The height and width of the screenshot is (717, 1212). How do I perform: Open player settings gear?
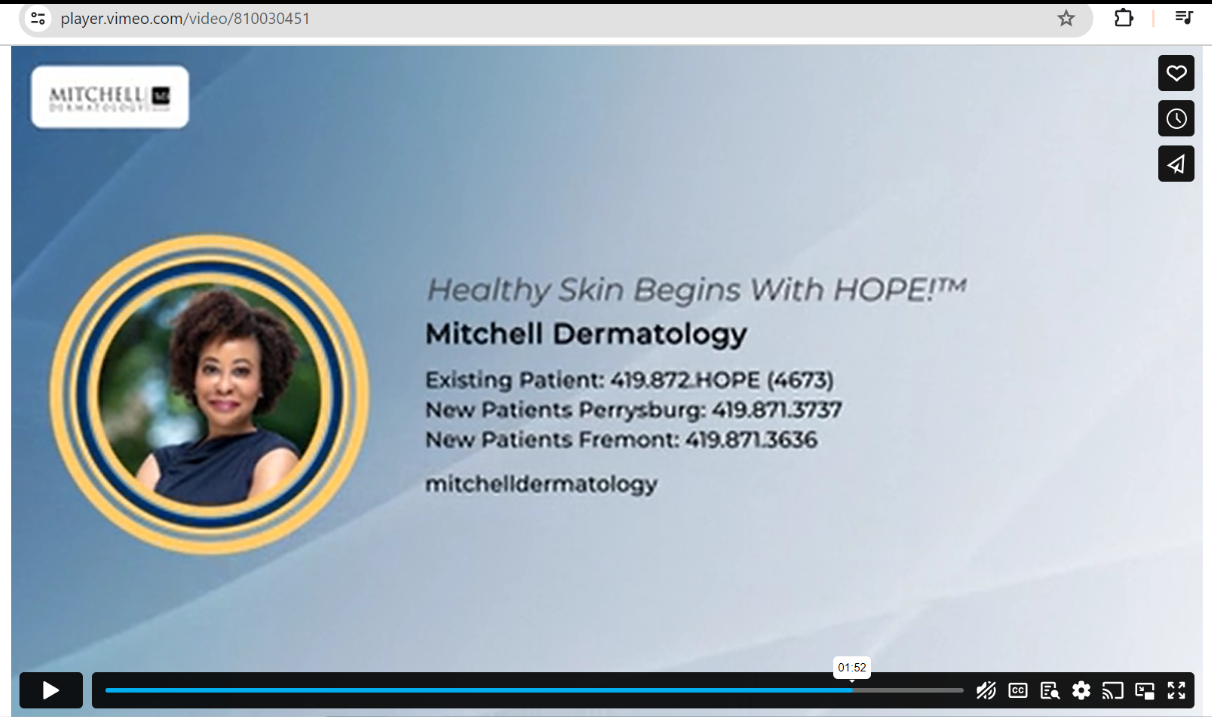(1081, 690)
